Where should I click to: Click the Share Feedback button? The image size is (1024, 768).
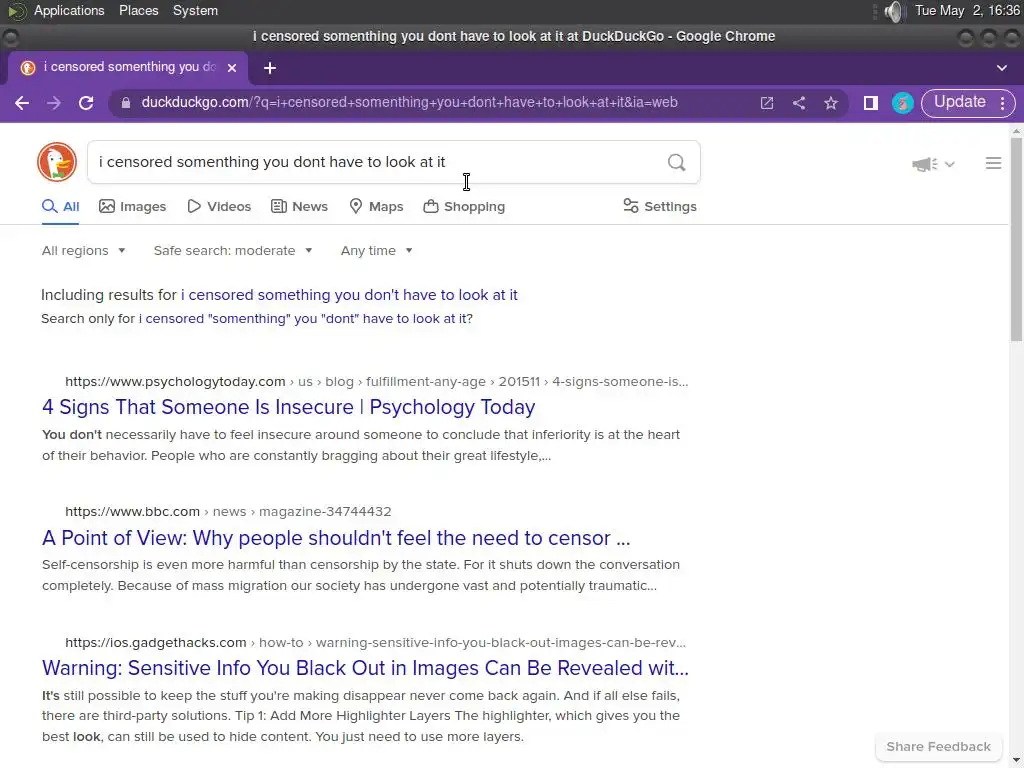click(938, 747)
